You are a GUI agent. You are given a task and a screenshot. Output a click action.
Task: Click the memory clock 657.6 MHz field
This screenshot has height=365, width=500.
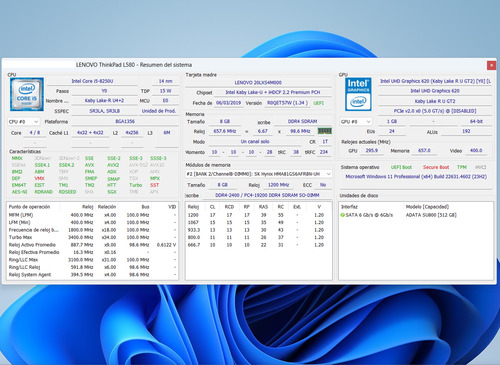coord(225,131)
